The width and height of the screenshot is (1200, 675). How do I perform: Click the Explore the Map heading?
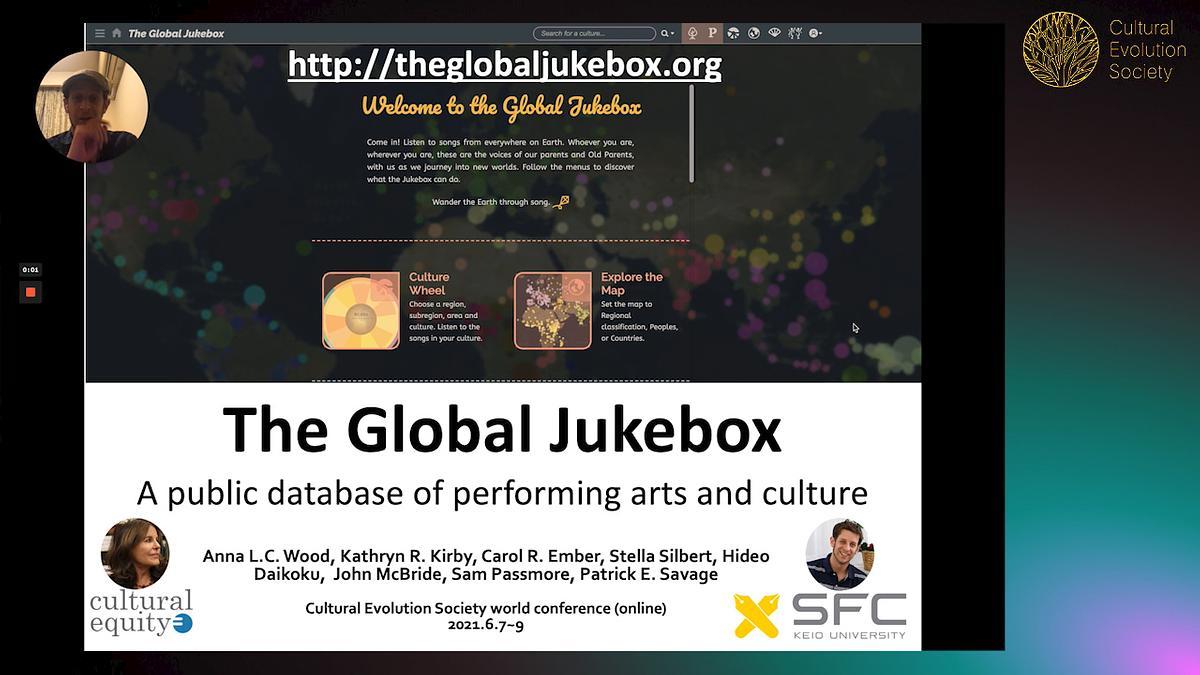(632, 283)
